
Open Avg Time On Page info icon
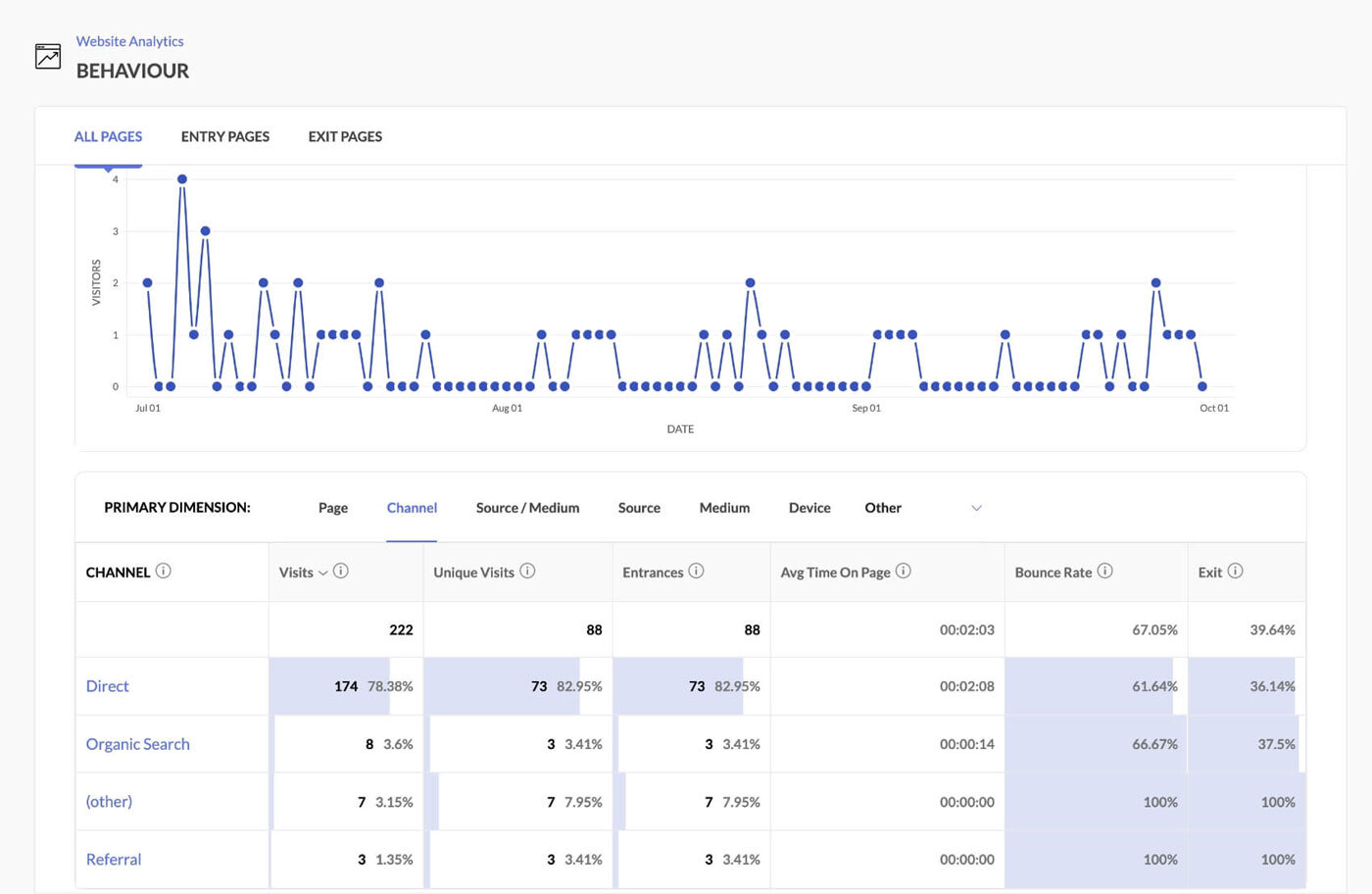pyautogui.click(x=904, y=571)
